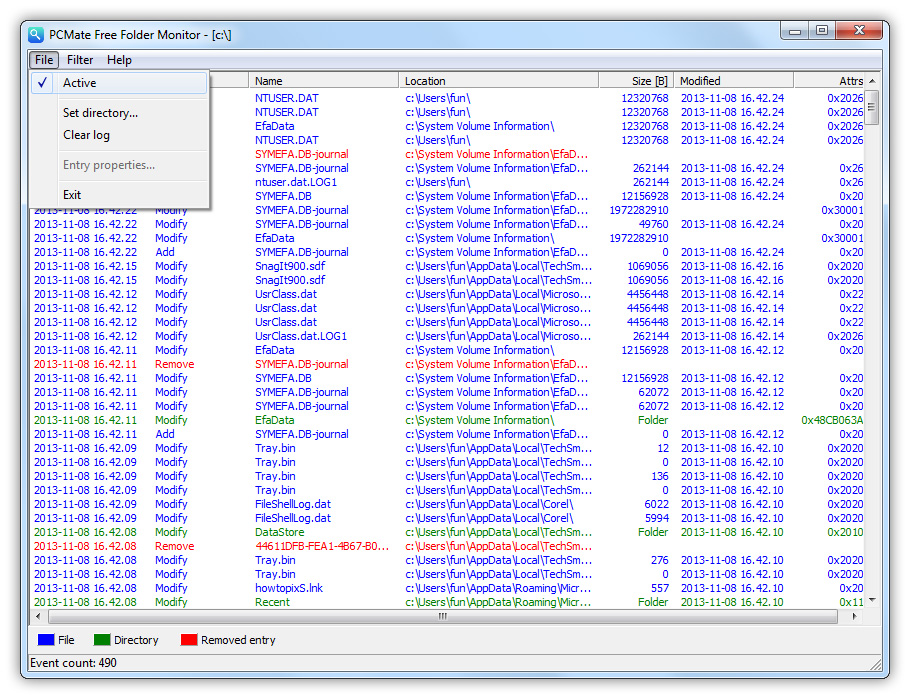Click the size value 276
This screenshot has height=699, width=910.
click(659, 560)
